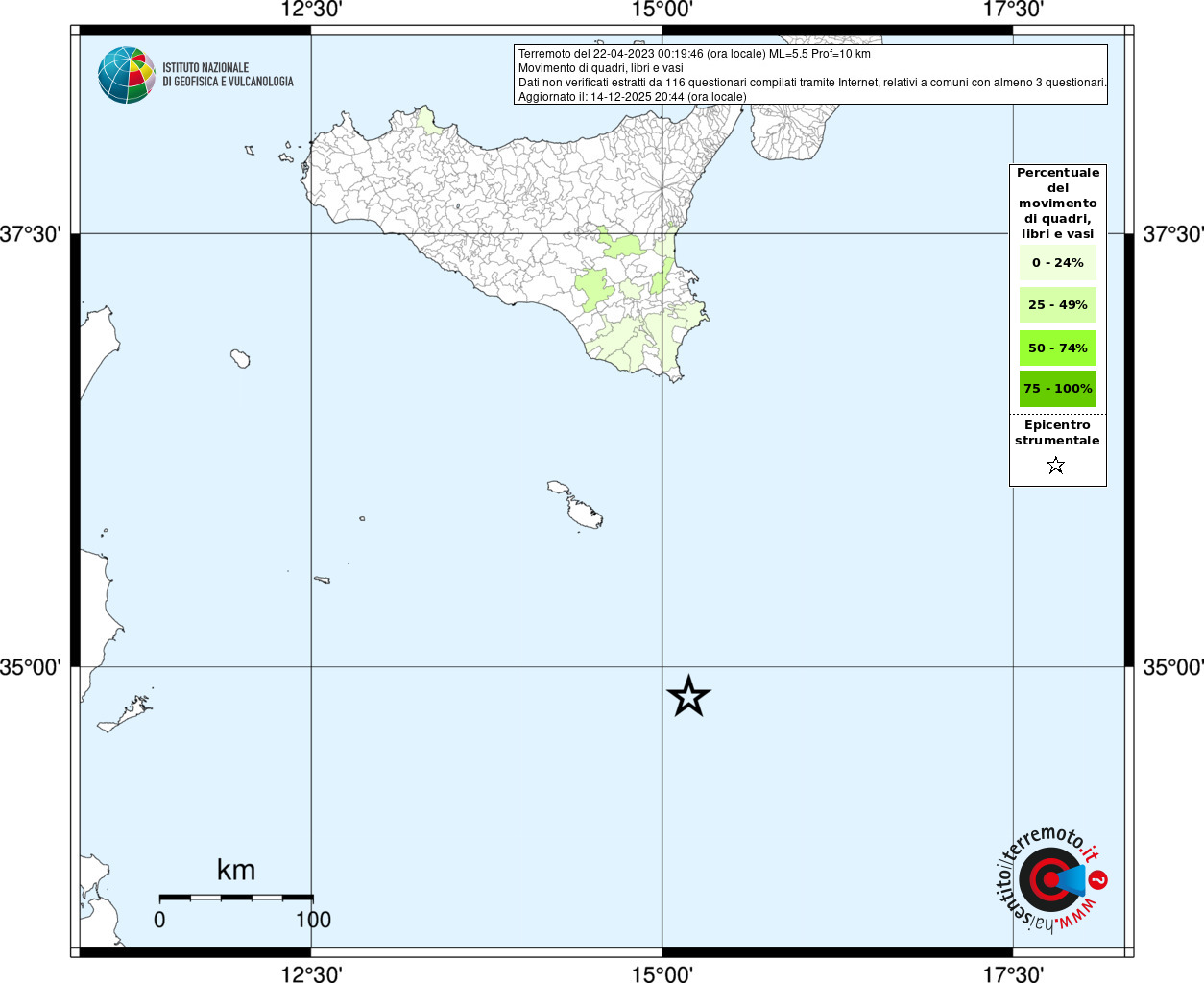Click Pantelleria island on the map
The height and width of the screenshot is (983, 1204).
point(240,359)
